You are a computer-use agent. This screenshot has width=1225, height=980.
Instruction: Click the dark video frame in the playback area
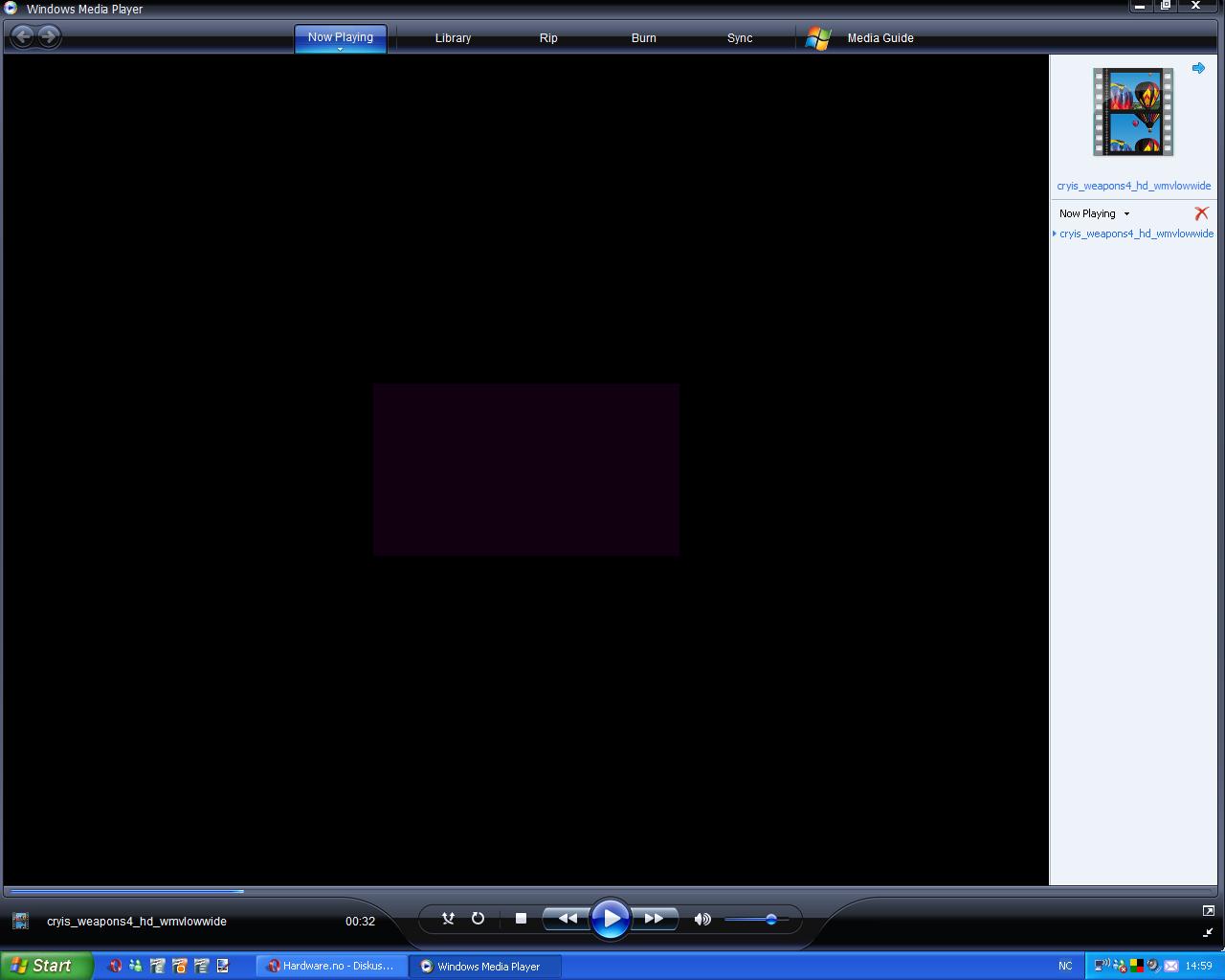(526, 469)
